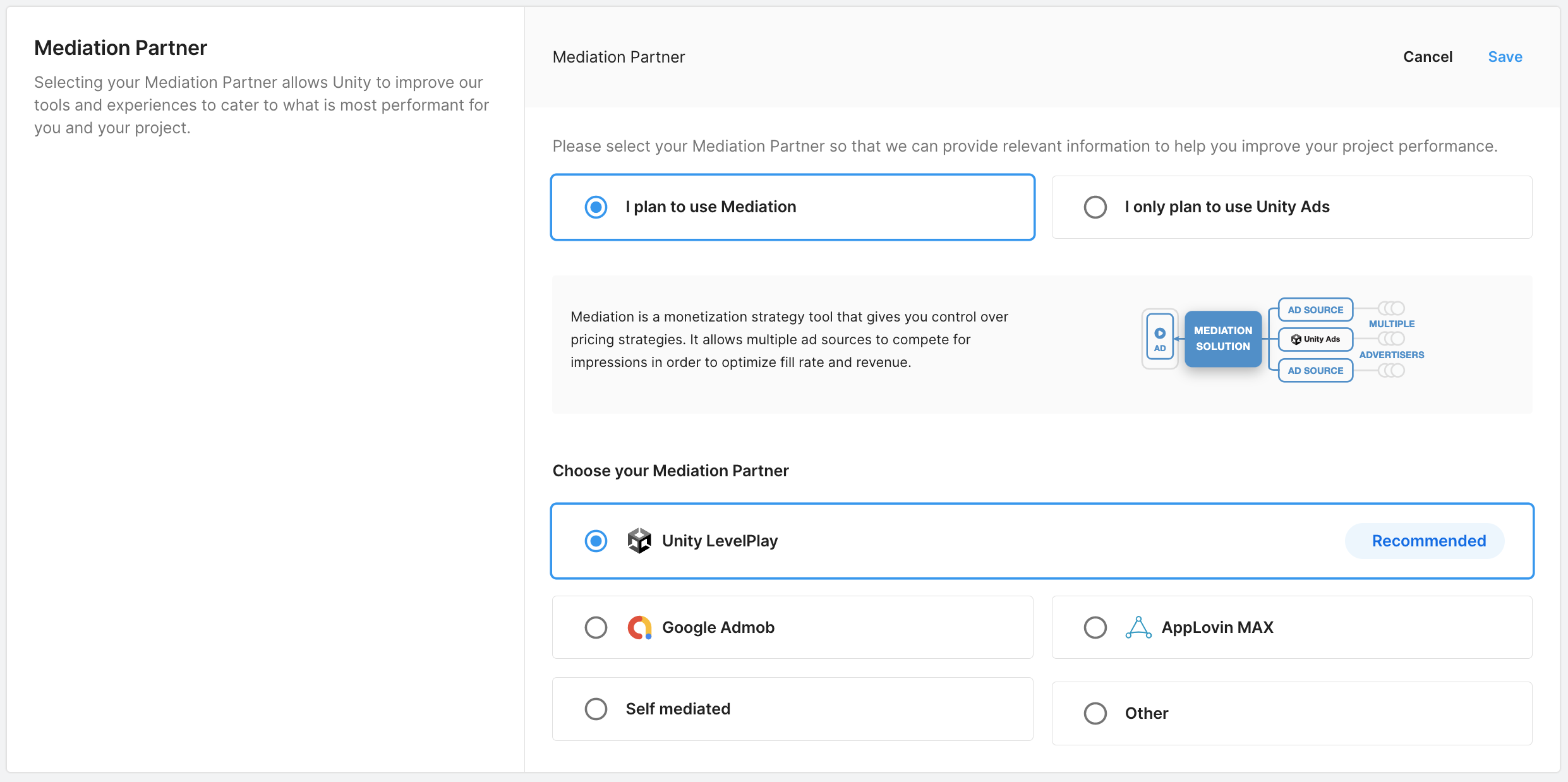This screenshot has width=1568, height=782.
Task: Click the Mediation Solution box in diagram
Action: (x=1222, y=339)
